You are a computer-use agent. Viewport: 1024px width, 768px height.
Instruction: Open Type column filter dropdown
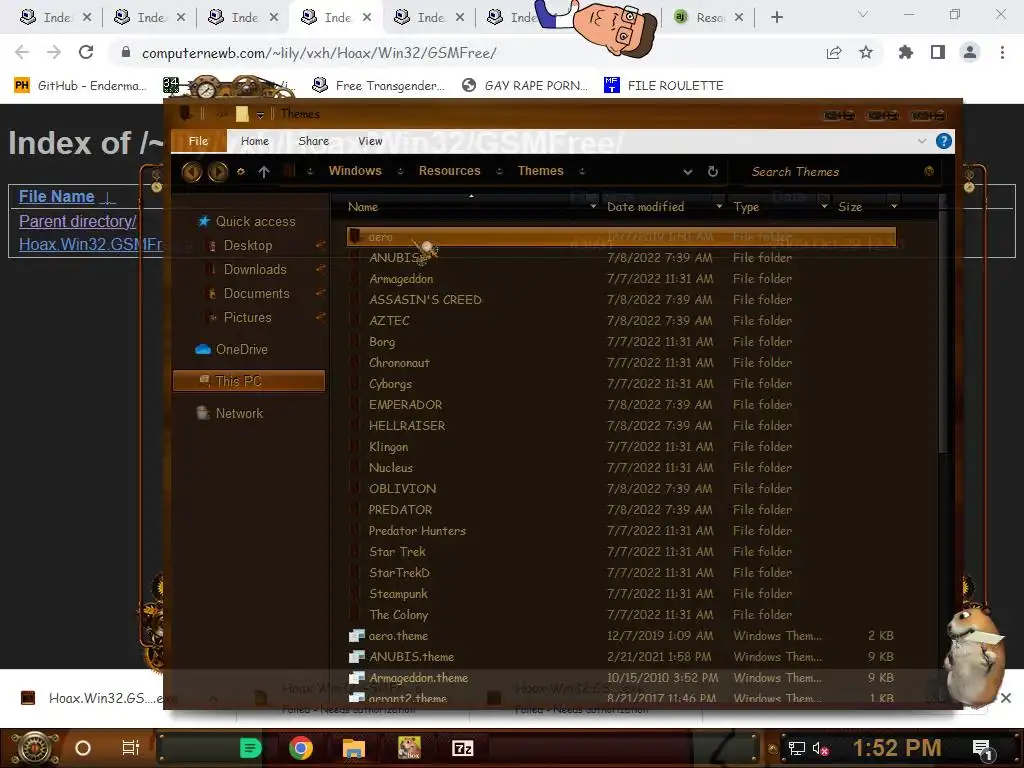824,206
